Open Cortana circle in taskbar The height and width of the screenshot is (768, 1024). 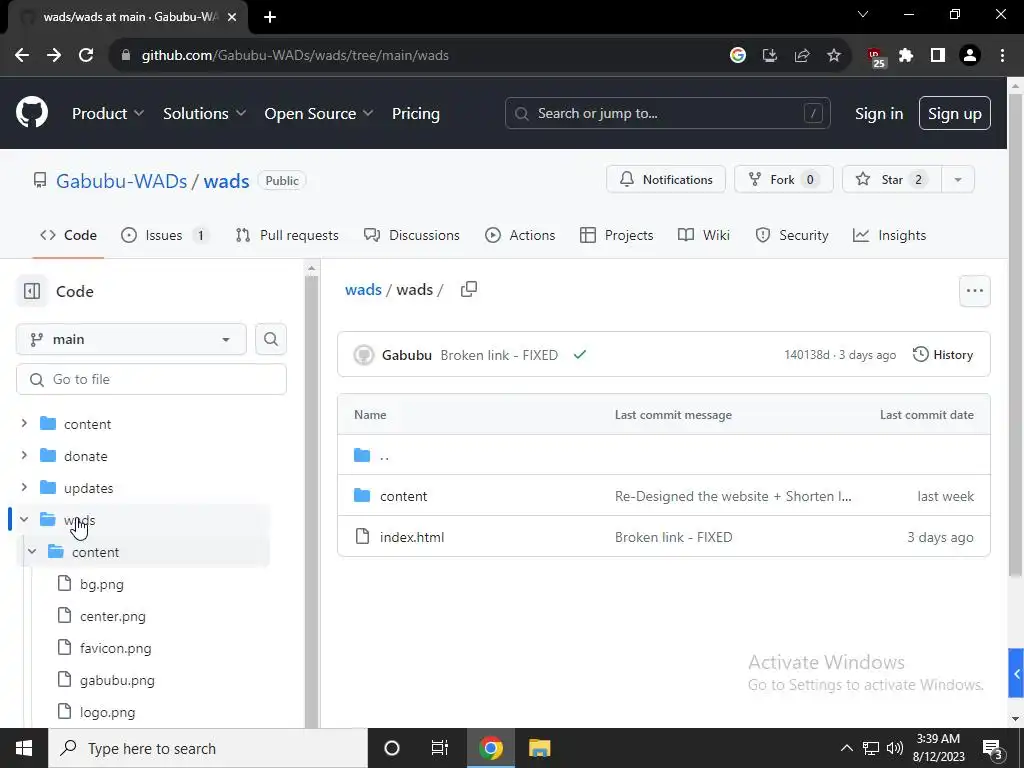point(392,748)
